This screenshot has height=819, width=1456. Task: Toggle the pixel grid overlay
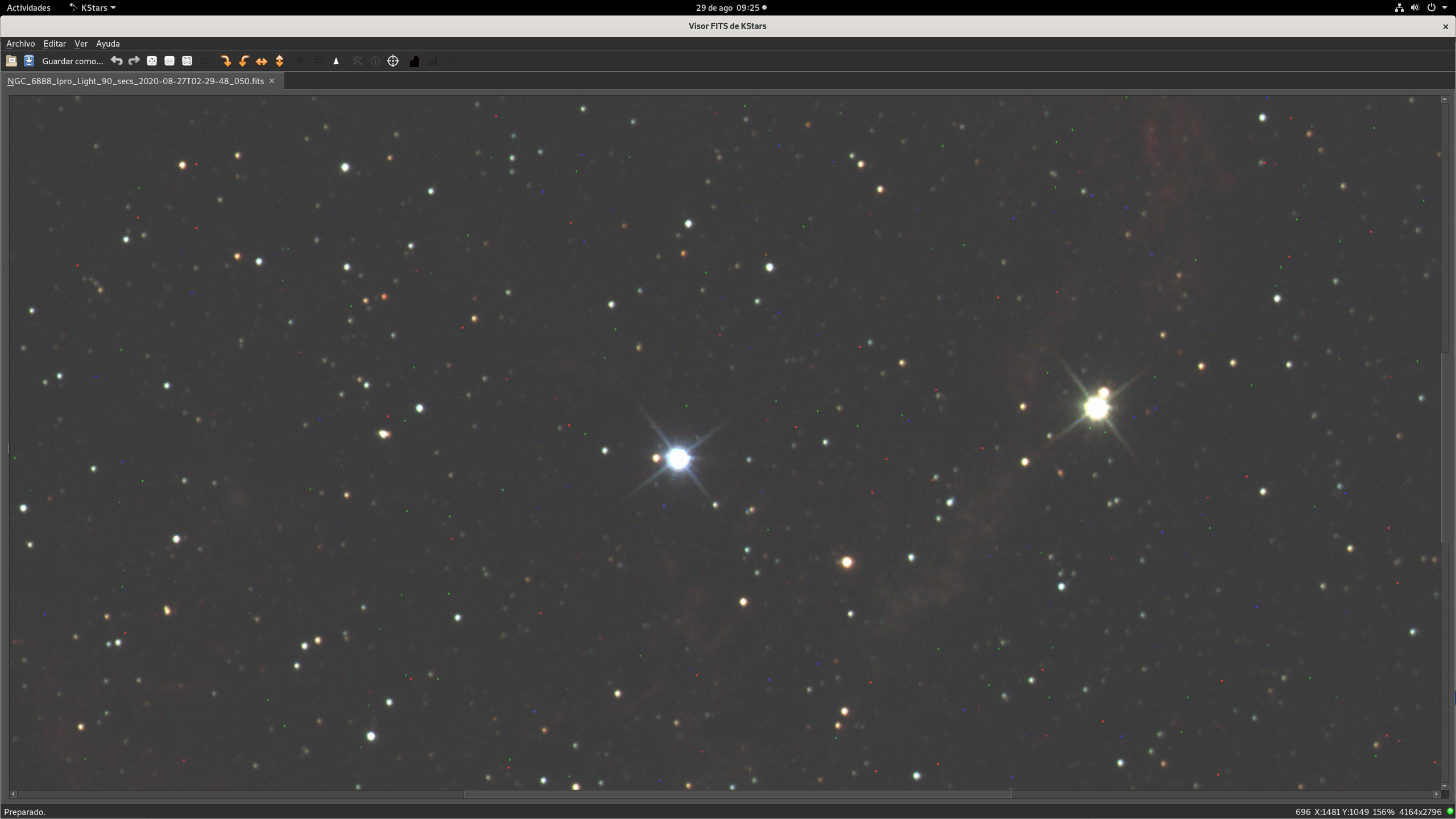point(318,61)
